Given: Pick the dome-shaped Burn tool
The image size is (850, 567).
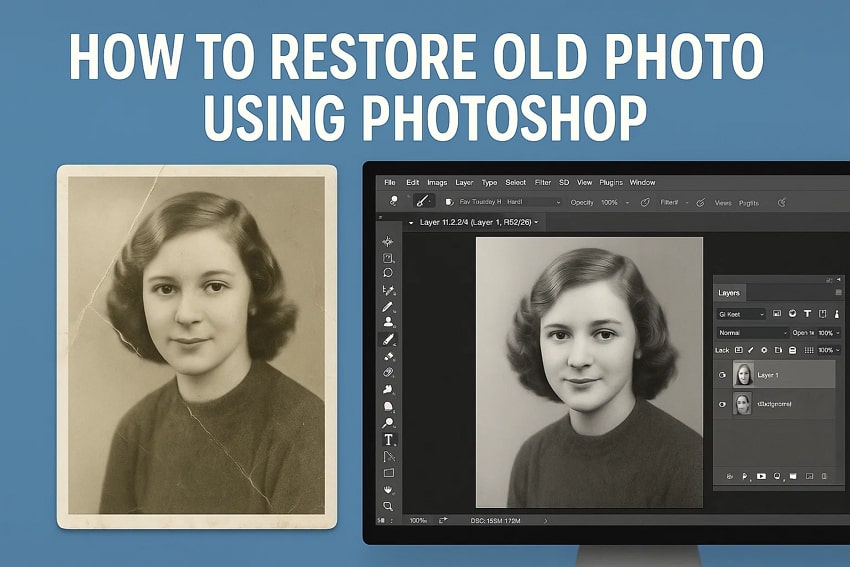Looking at the screenshot, I should click(388, 406).
